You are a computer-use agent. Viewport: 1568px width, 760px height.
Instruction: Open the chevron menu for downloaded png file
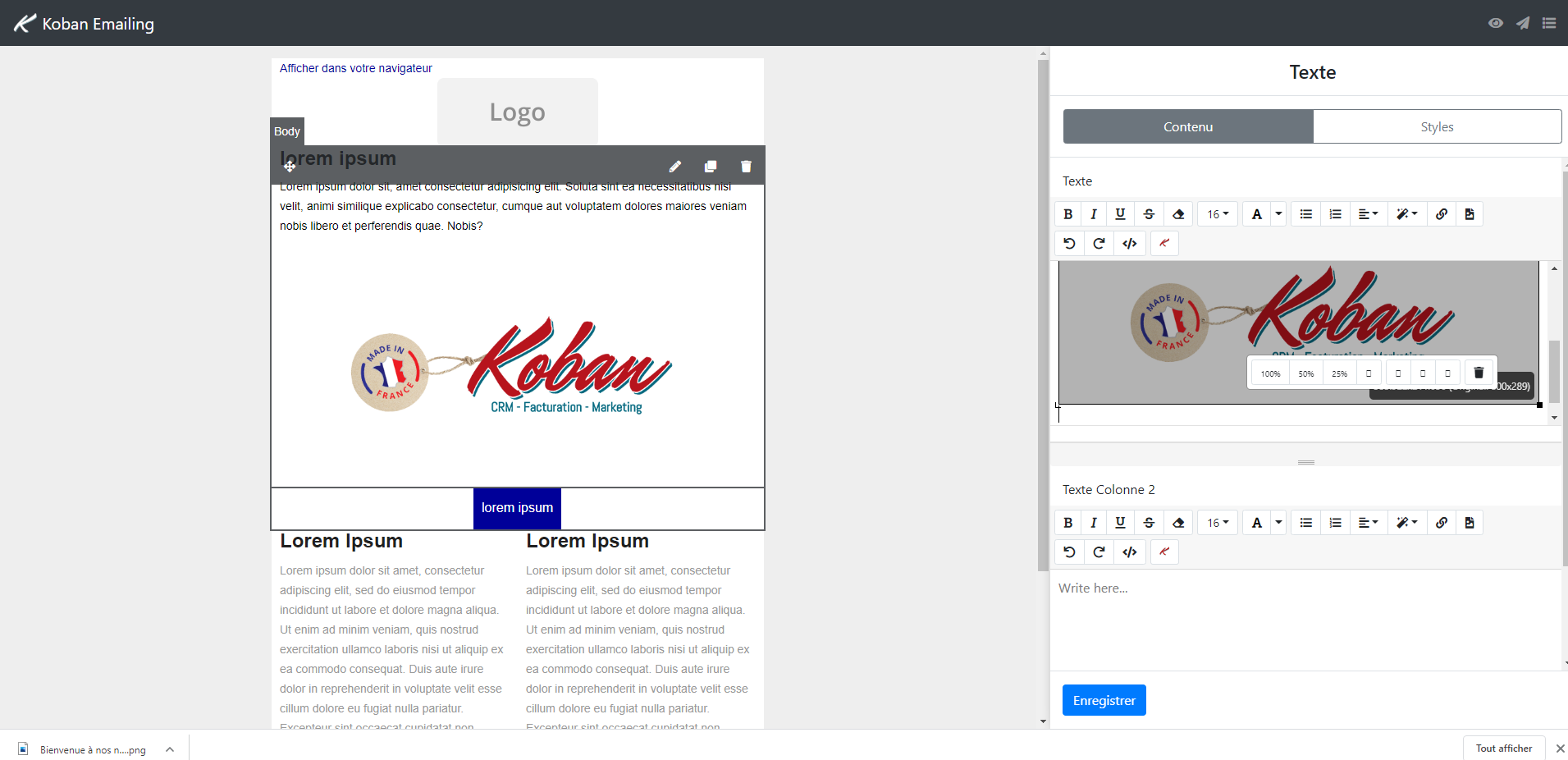tap(170, 749)
